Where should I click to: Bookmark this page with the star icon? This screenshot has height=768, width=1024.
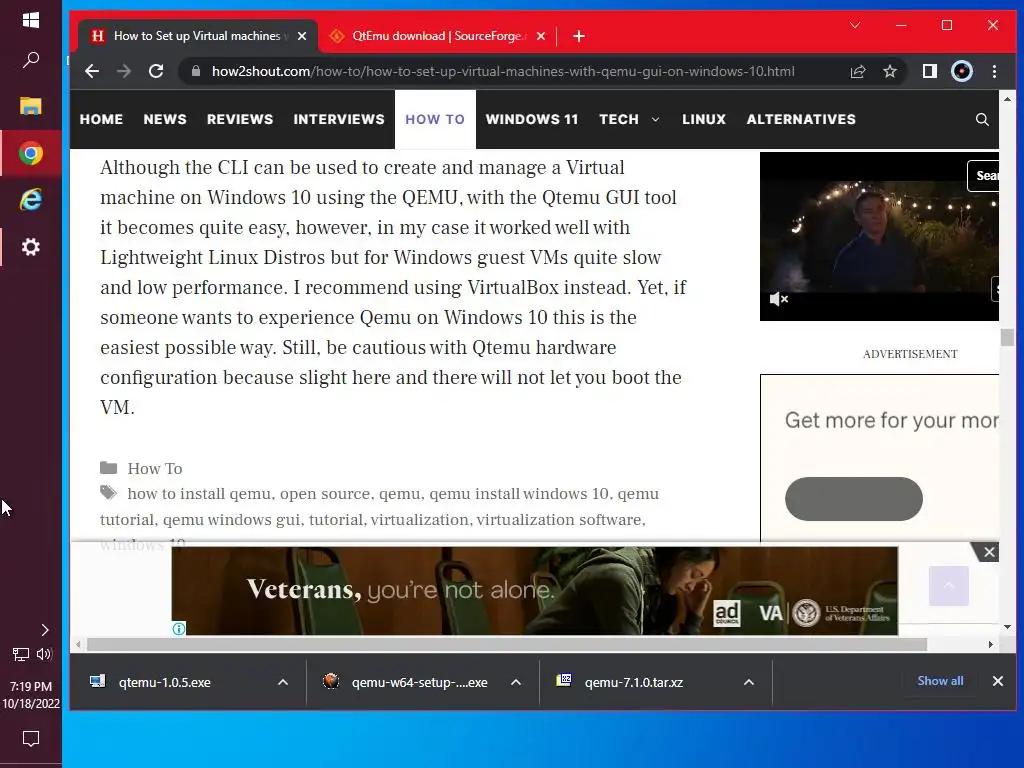(x=889, y=71)
